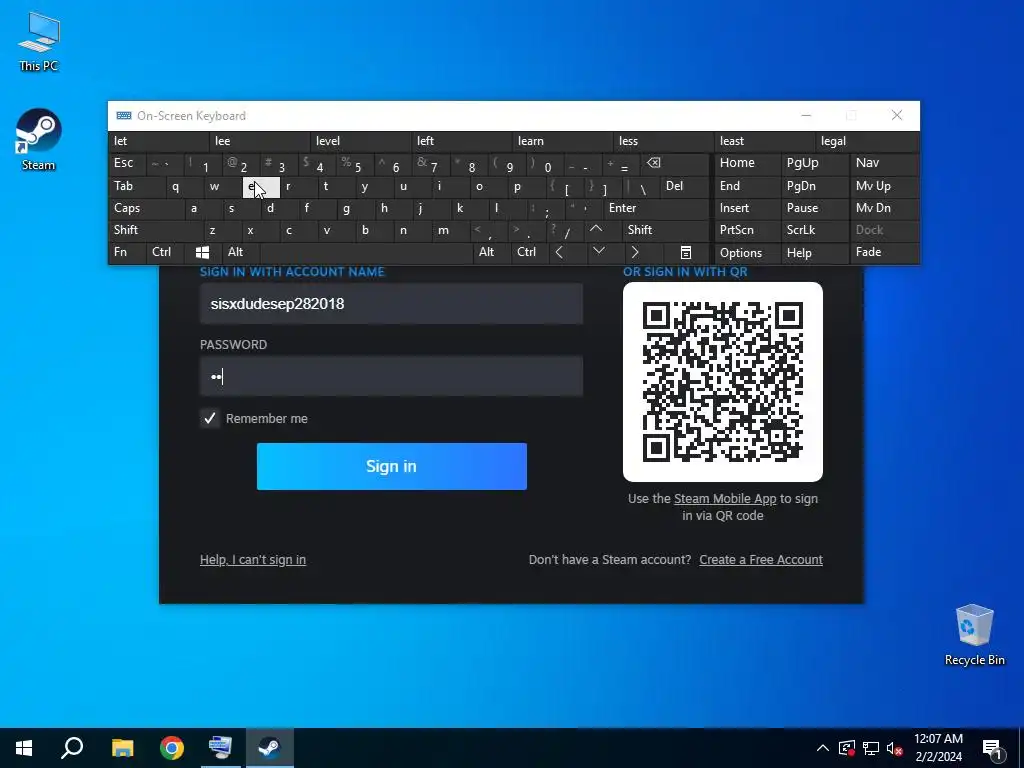Open network tray icon
The width and height of the screenshot is (1024, 768).
click(x=871, y=748)
